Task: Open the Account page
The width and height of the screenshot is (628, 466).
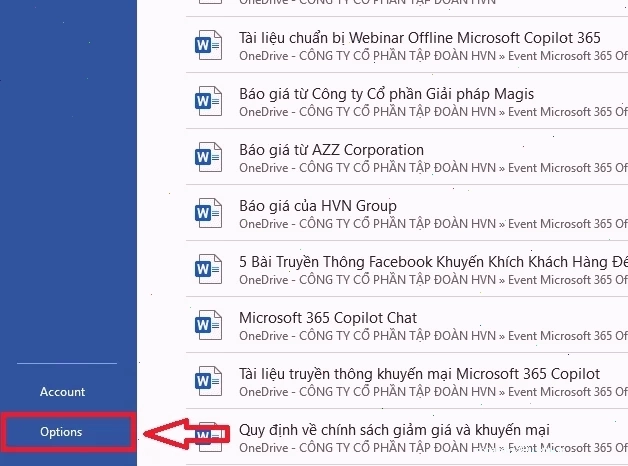Action: [x=62, y=392]
